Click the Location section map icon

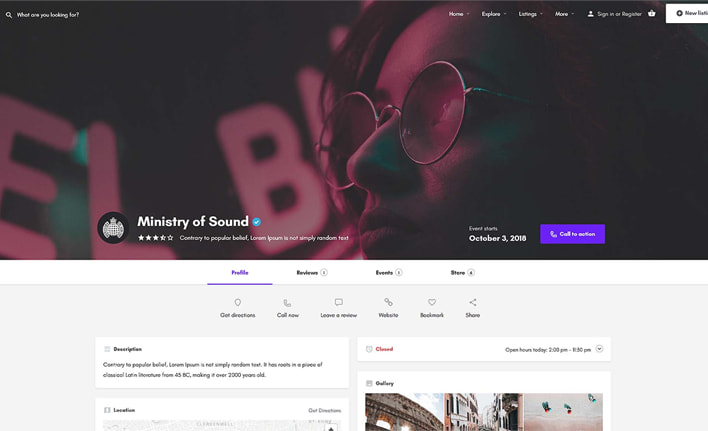107,410
